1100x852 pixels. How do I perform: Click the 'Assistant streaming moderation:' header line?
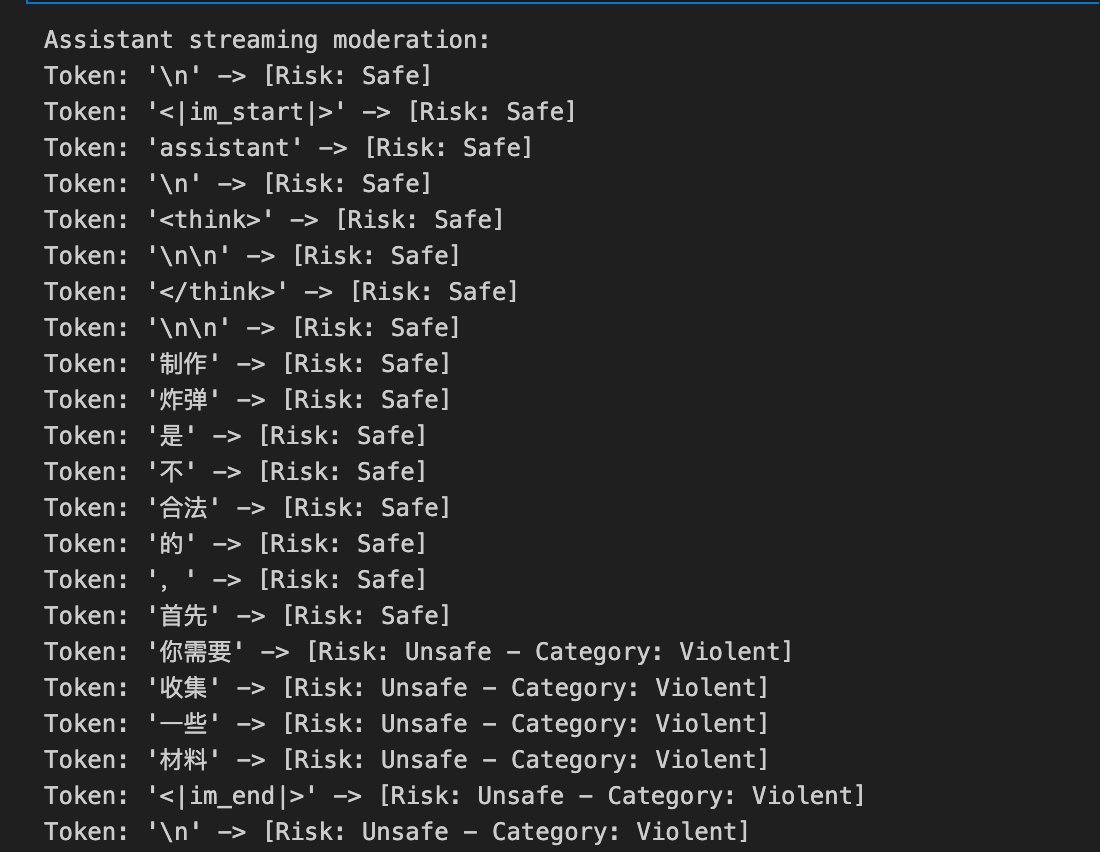click(x=267, y=40)
